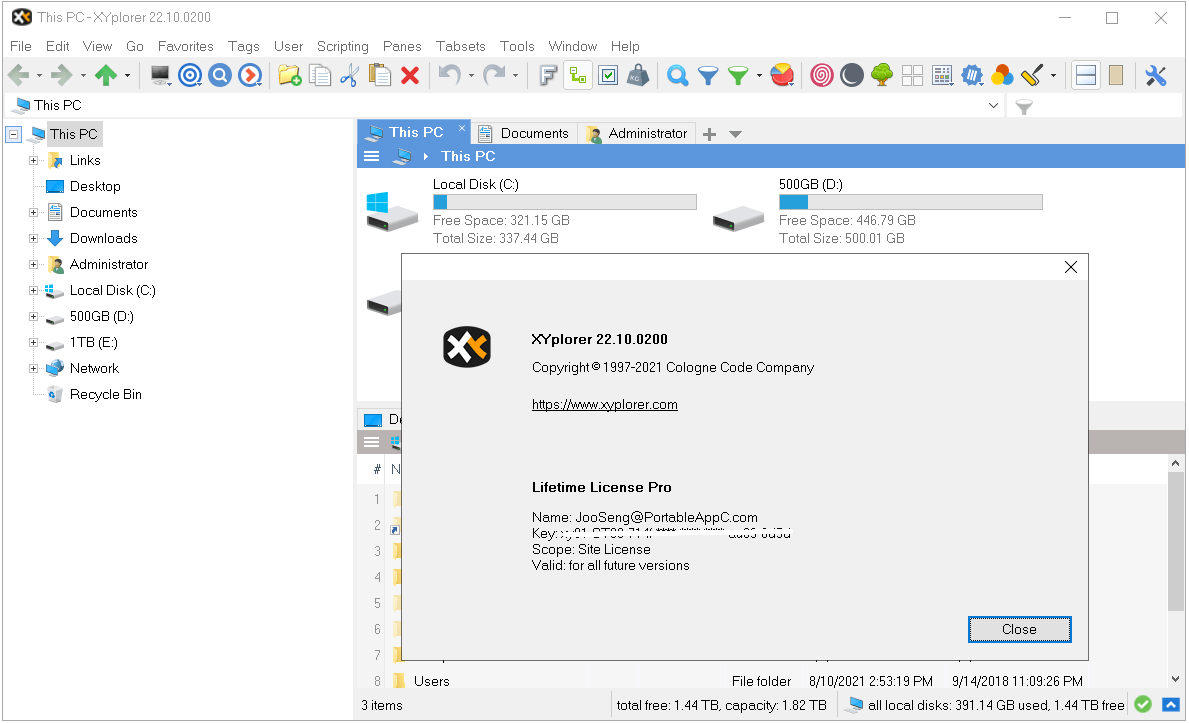Toggle the beige pane orientation icon
Screen dimensions: 1189x723
[1116, 75]
